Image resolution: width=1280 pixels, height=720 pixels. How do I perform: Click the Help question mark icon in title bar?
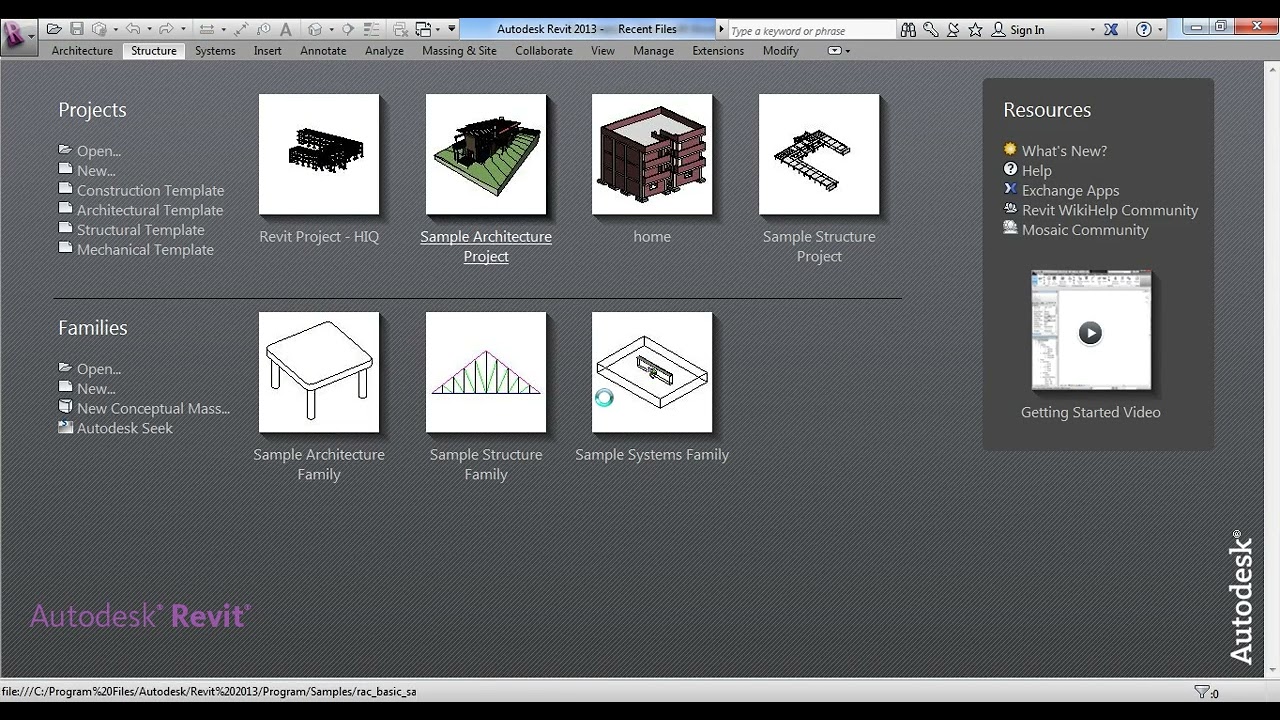pyautogui.click(x=1144, y=30)
